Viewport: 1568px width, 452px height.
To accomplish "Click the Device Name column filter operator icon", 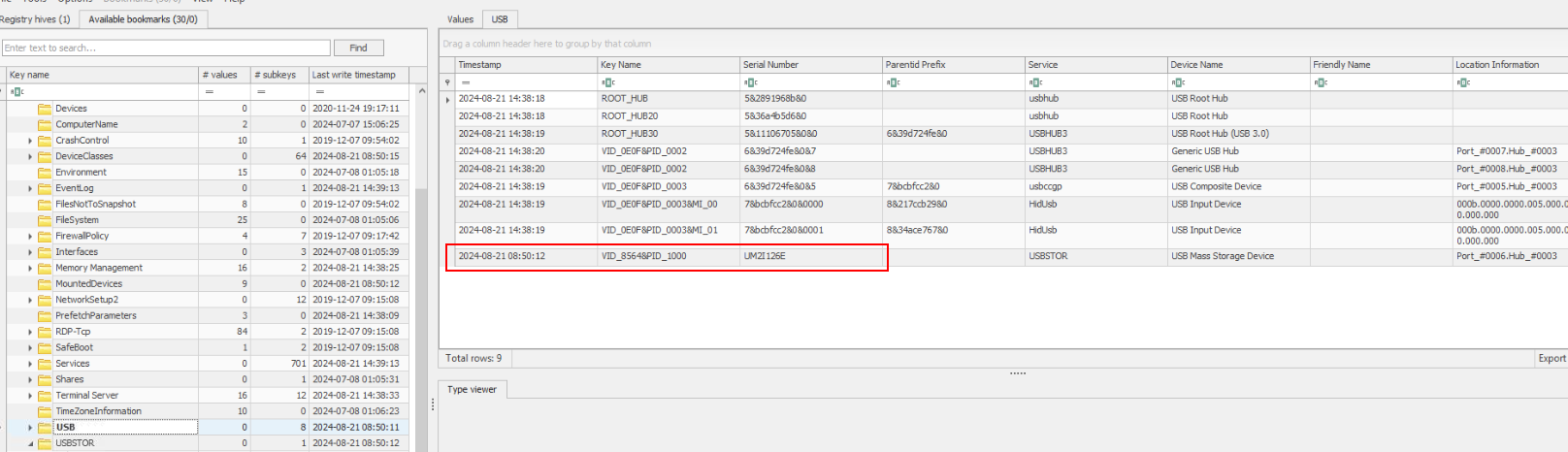I will (1178, 82).
